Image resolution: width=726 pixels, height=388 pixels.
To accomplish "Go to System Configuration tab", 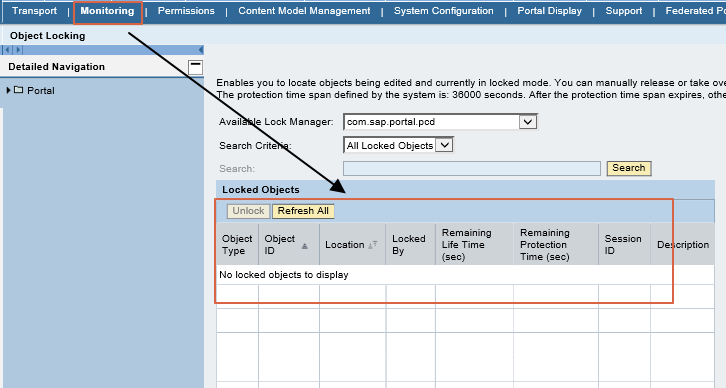I will click(444, 11).
